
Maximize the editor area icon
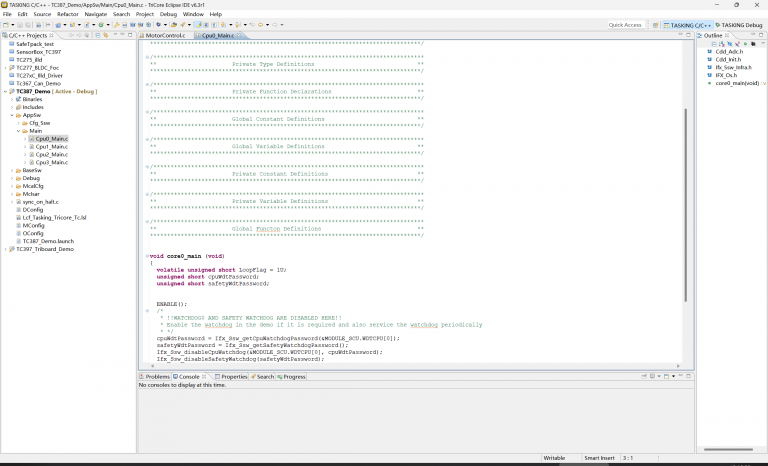[x=688, y=35]
